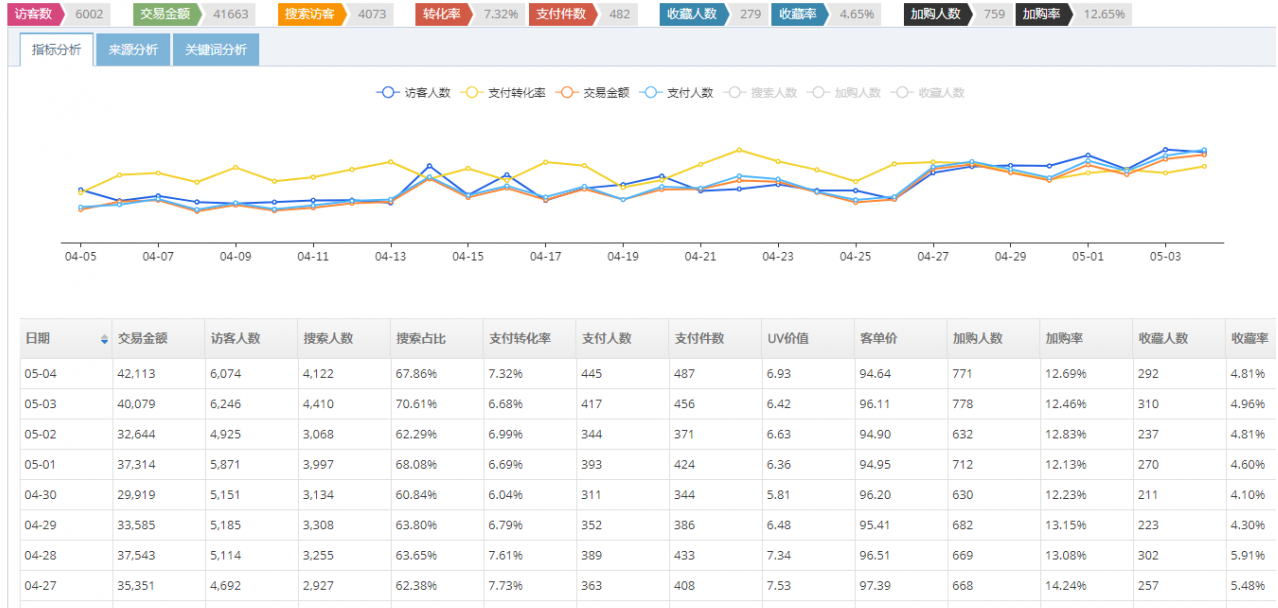The height and width of the screenshot is (608, 1278).
Task: Switch to the 指标分析 tab
Action: 57,50
